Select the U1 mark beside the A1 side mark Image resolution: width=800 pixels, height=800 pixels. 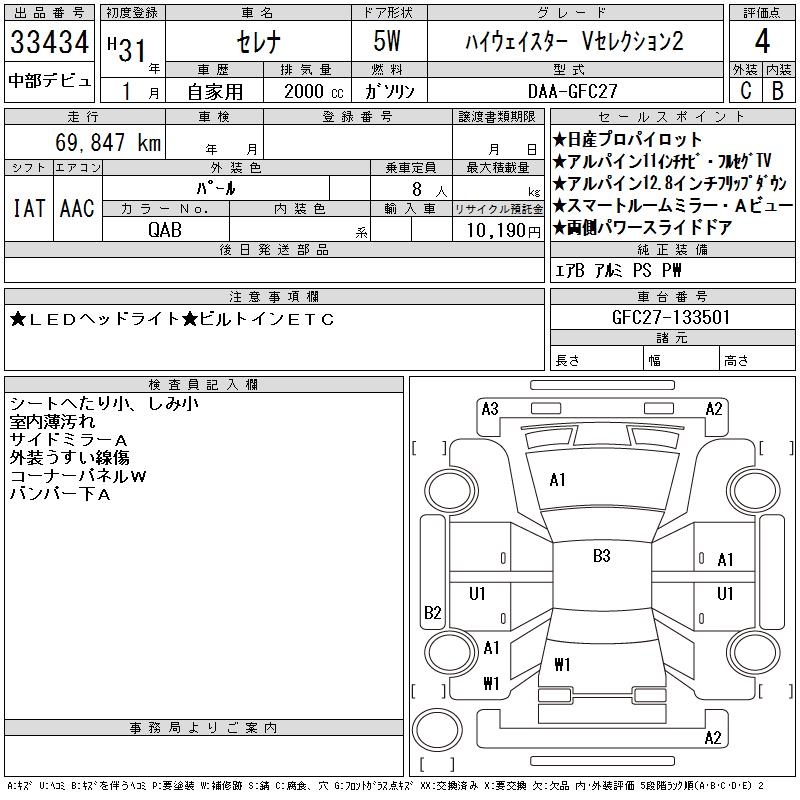(725, 594)
